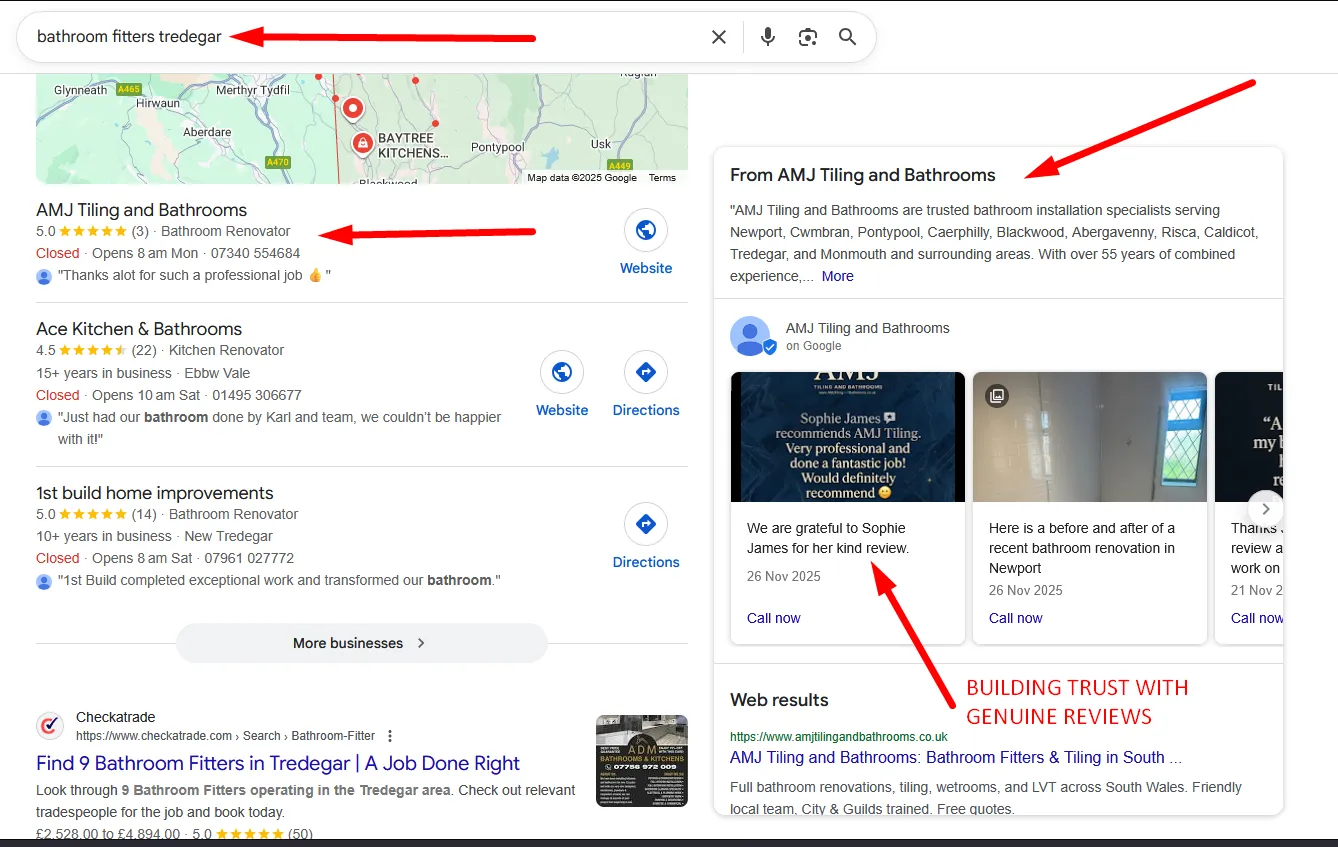Click the amjtilingandbathrooms.co.uk URL
This screenshot has height=847, width=1338.
[x=839, y=736]
